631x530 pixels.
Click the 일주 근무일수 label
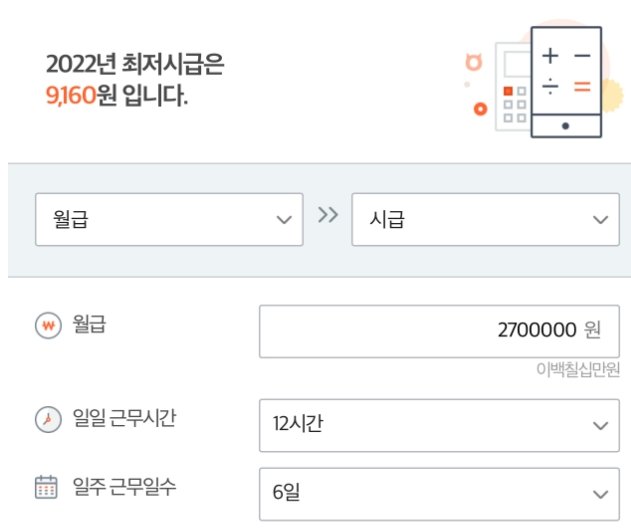124,487
